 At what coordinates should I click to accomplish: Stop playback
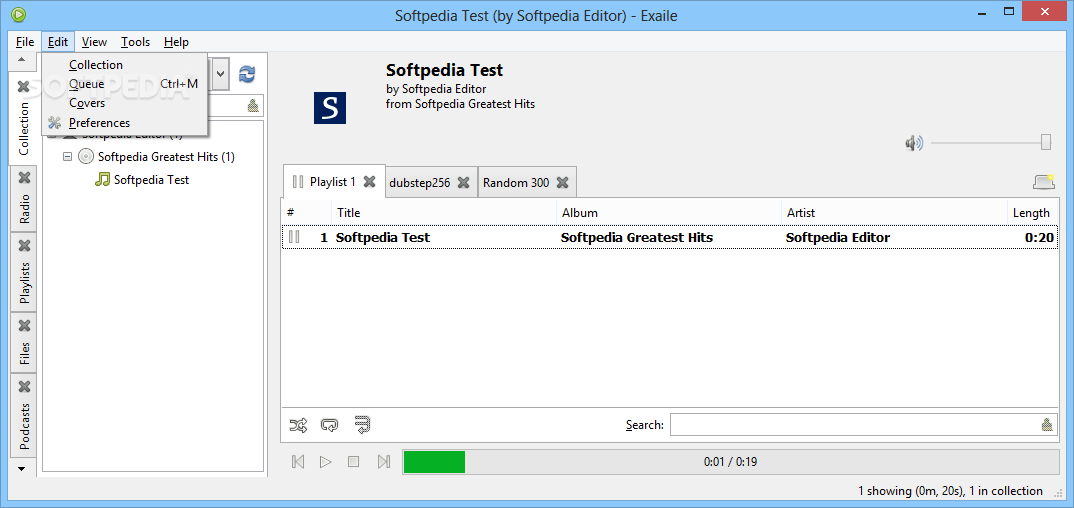click(353, 461)
